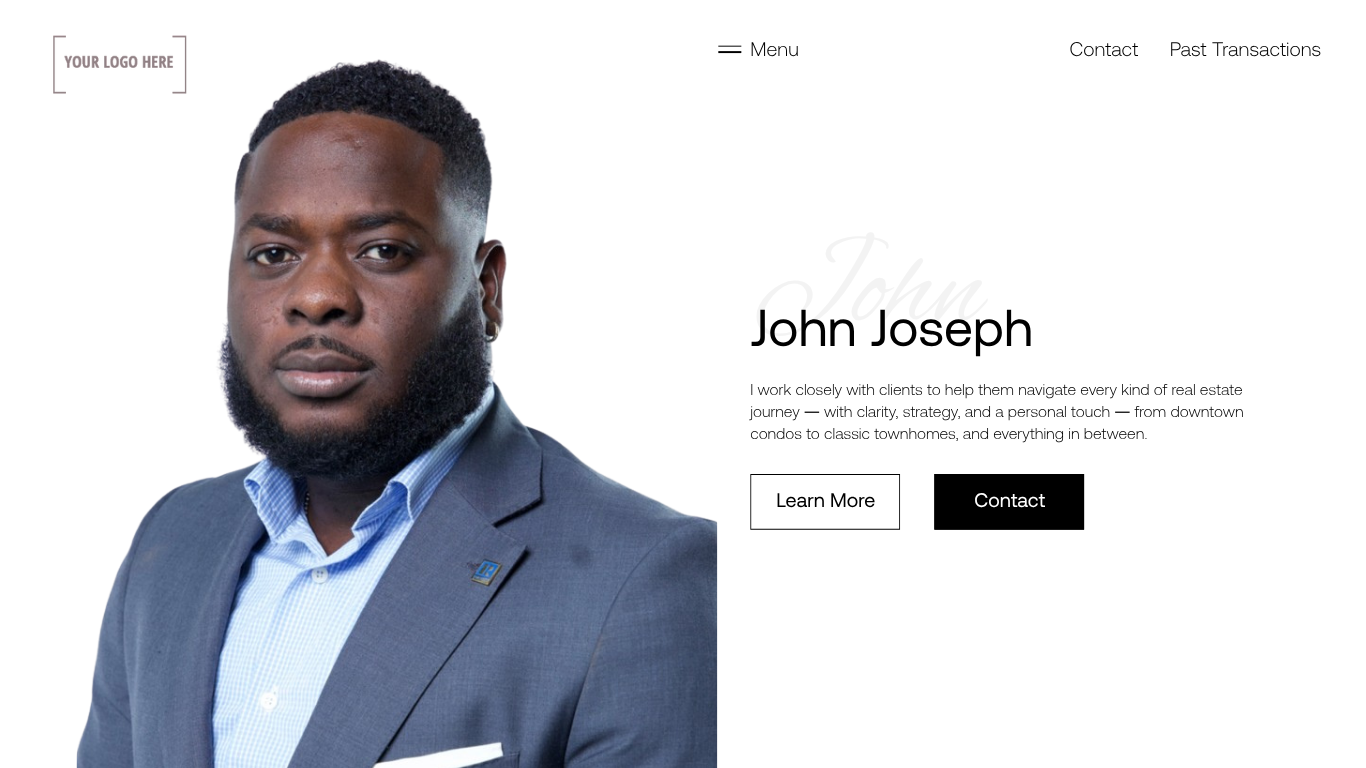Go to Past Transactions page

pyautogui.click(x=1245, y=49)
